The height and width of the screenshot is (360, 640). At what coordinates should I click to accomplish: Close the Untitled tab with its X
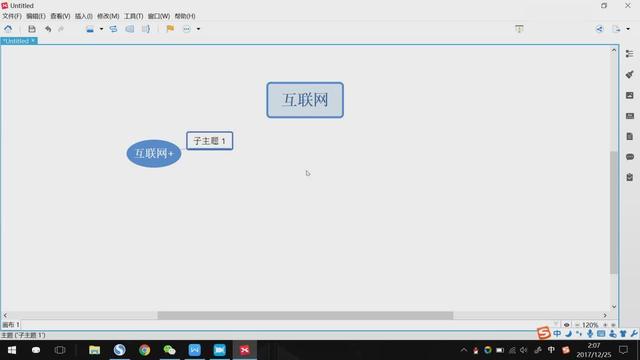pyautogui.click(x=33, y=40)
